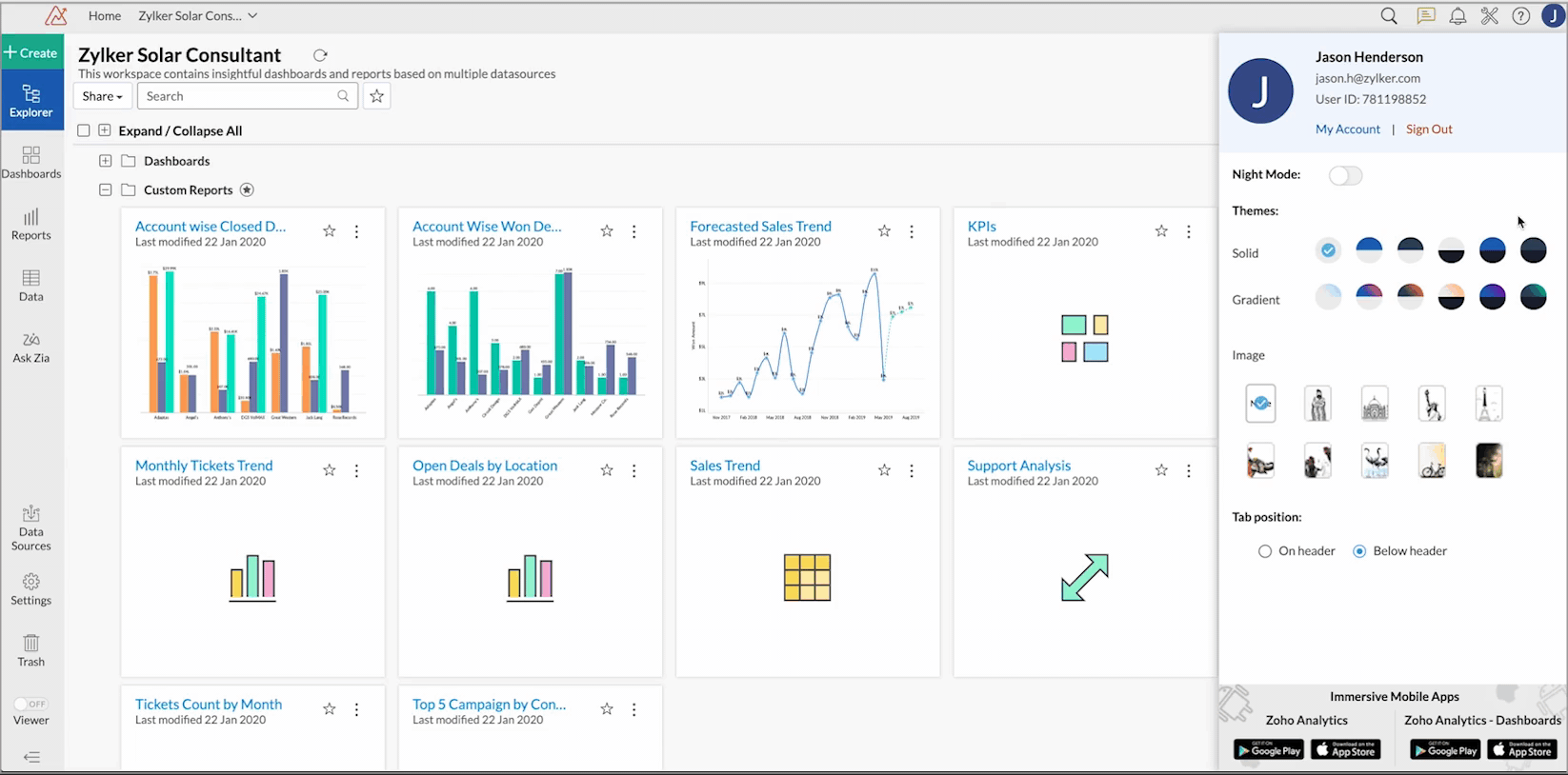1568x775 pixels.
Task: Expand the Dashboards folder
Action: [x=106, y=161]
